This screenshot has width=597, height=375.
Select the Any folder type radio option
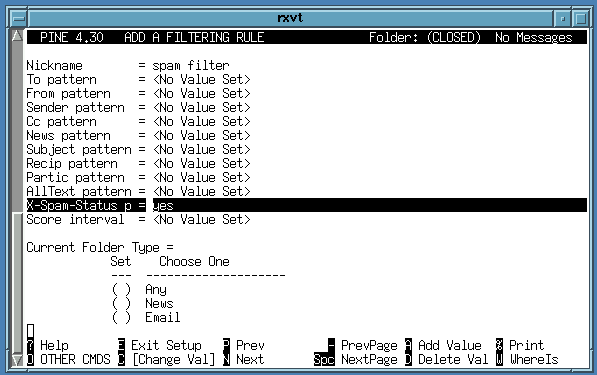coord(121,290)
